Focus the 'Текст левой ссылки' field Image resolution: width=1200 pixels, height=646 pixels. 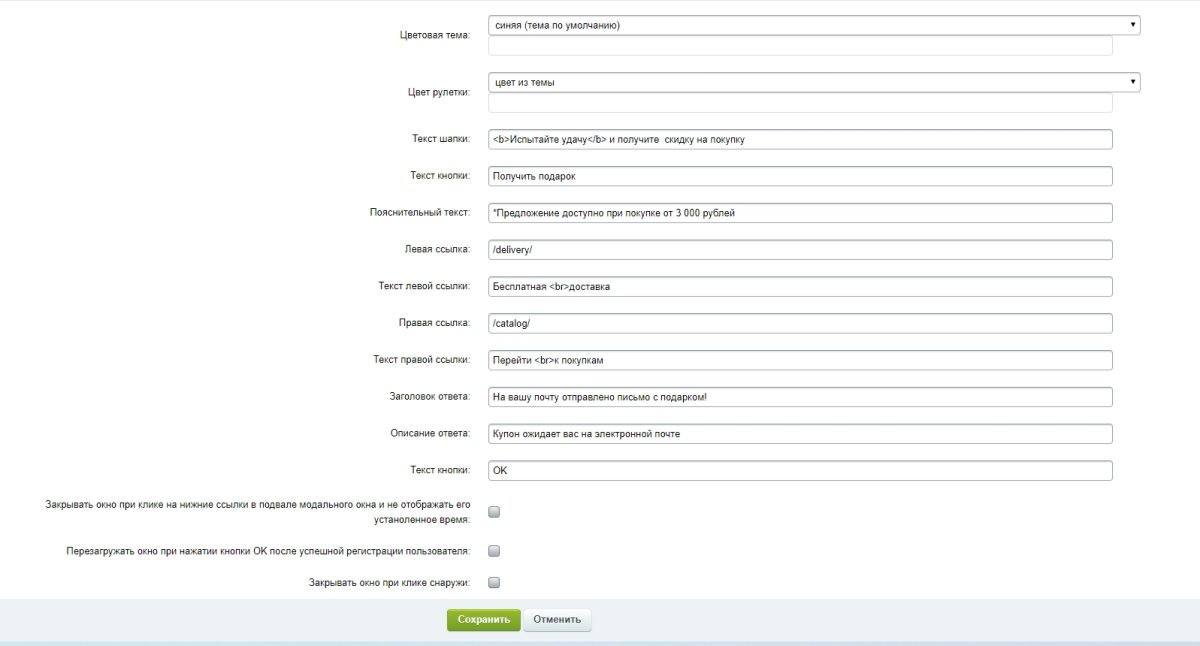(x=800, y=287)
